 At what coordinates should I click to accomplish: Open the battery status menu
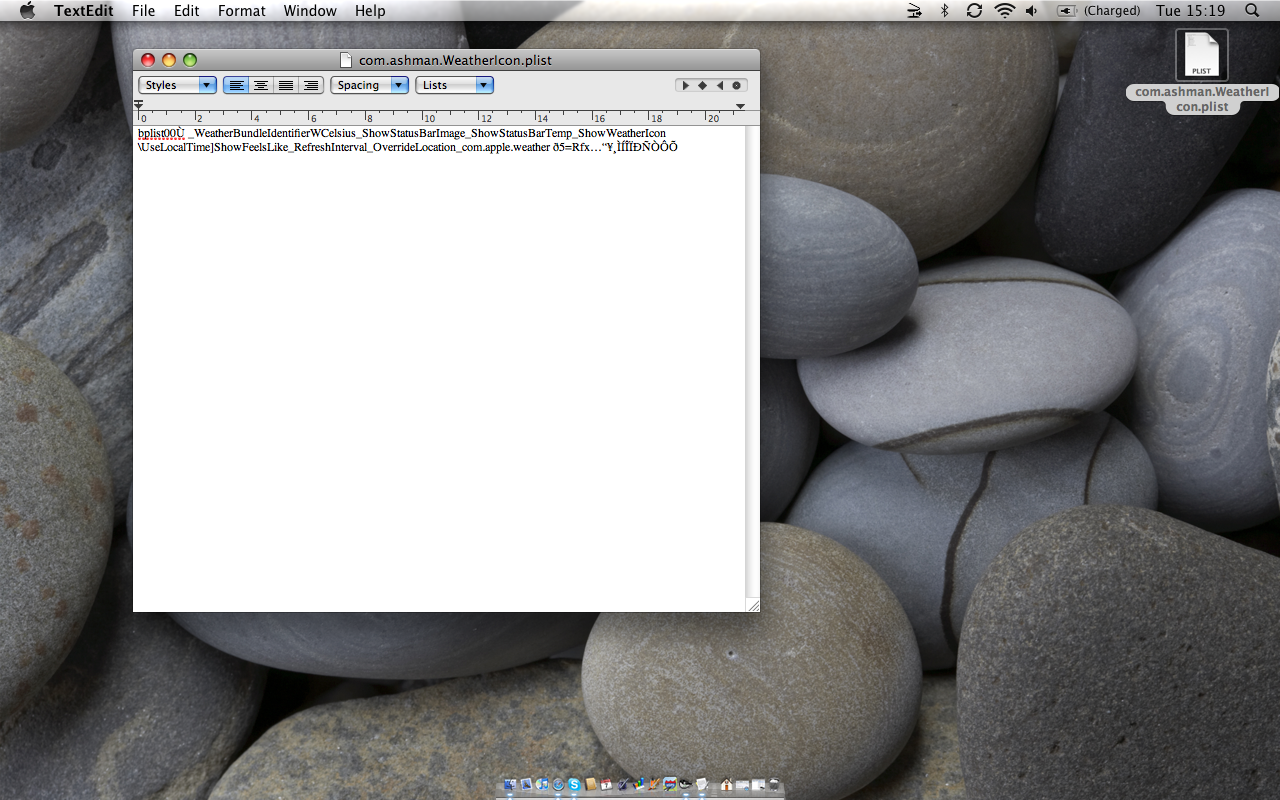[1099, 11]
